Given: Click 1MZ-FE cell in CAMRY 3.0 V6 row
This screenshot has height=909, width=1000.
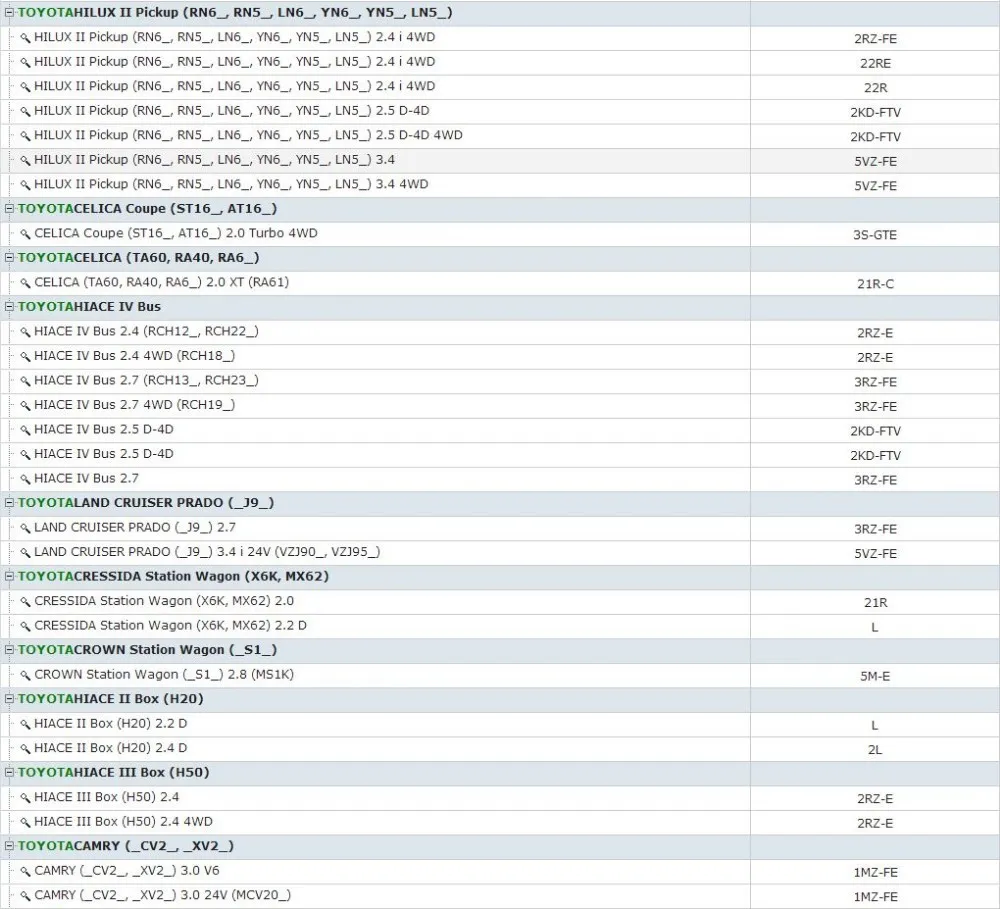Looking at the screenshot, I should pyautogui.click(x=875, y=872).
